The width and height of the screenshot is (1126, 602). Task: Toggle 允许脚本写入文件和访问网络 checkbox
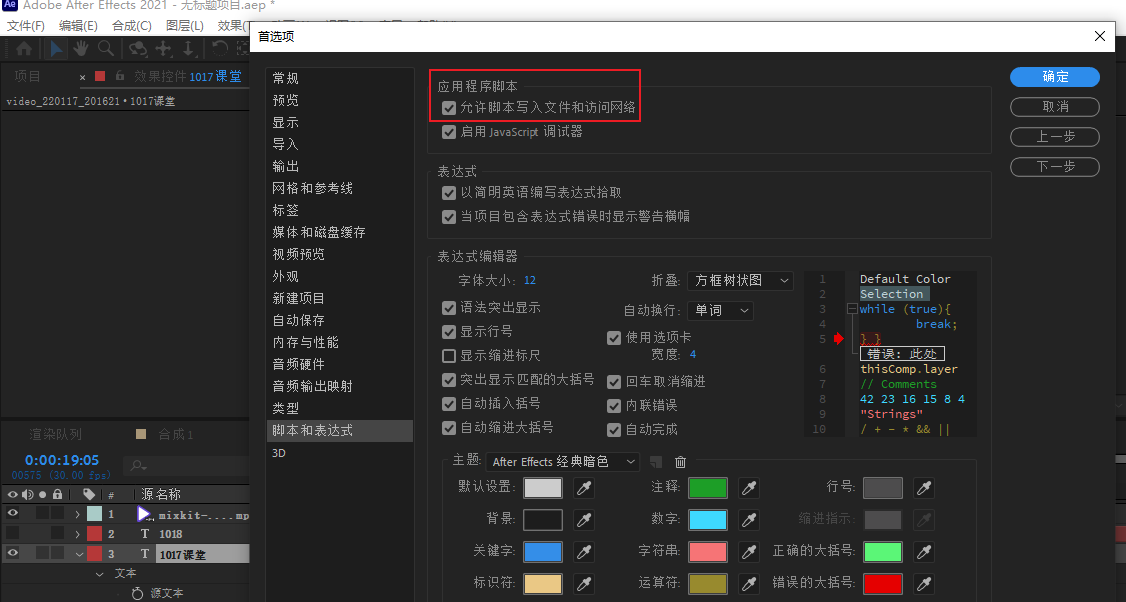click(x=449, y=108)
